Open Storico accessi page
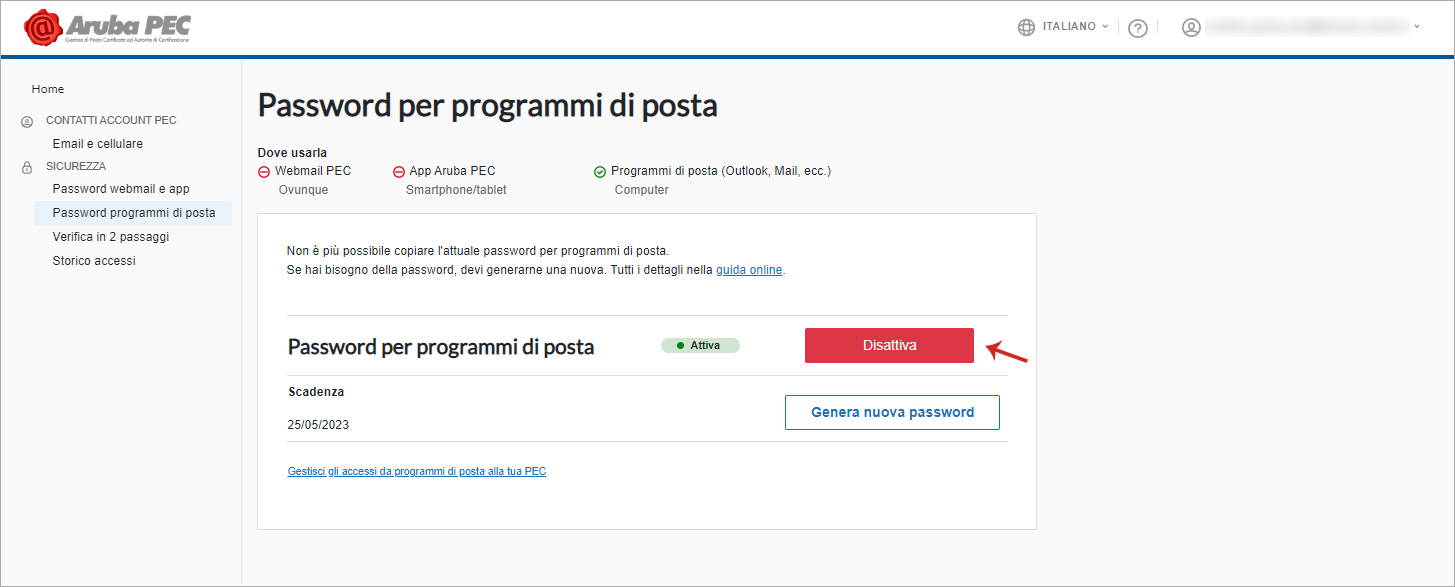Screen dimensions: 1455x587 pyautogui.click(x=94, y=261)
